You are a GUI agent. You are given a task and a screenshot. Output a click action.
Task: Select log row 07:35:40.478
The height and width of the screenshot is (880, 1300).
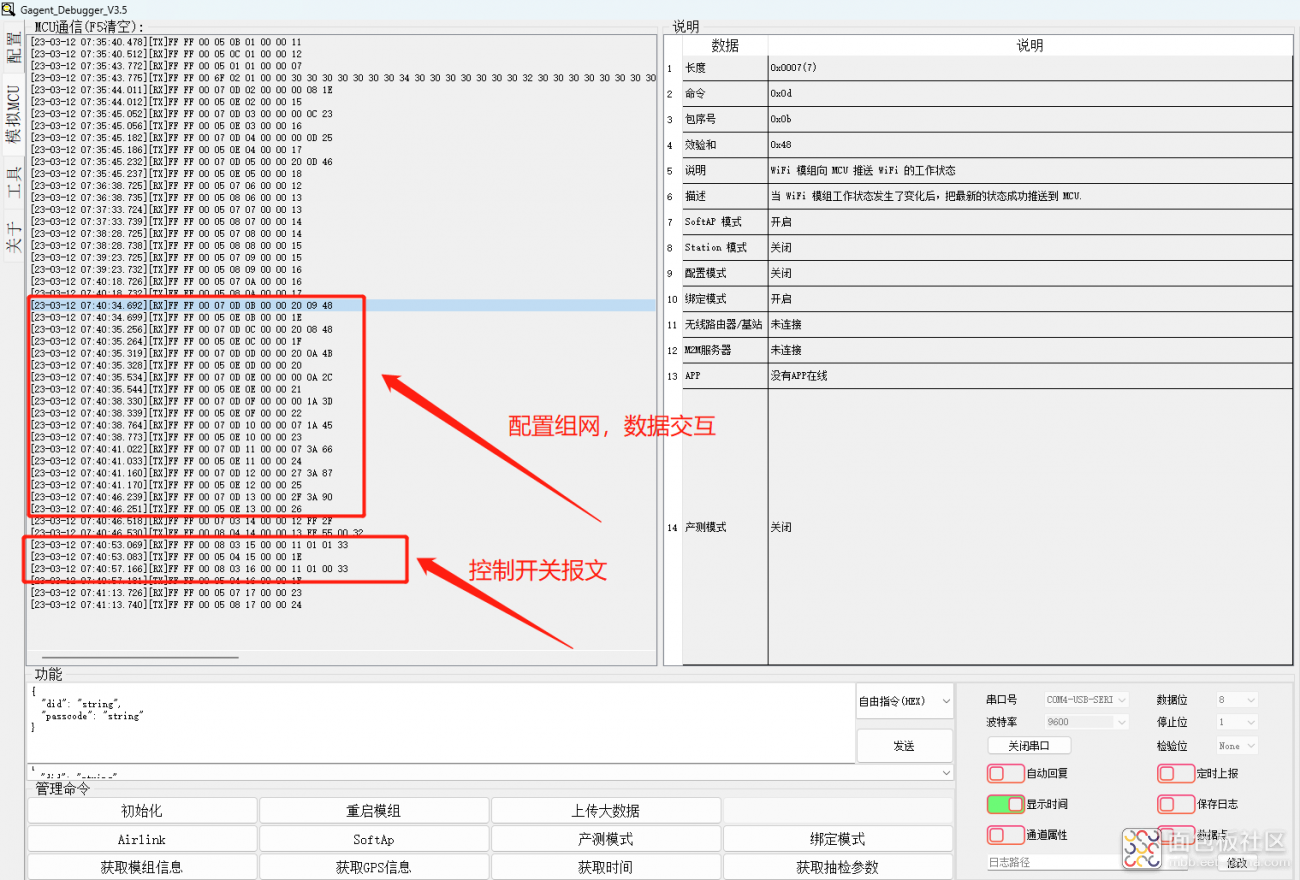(x=341, y=42)
